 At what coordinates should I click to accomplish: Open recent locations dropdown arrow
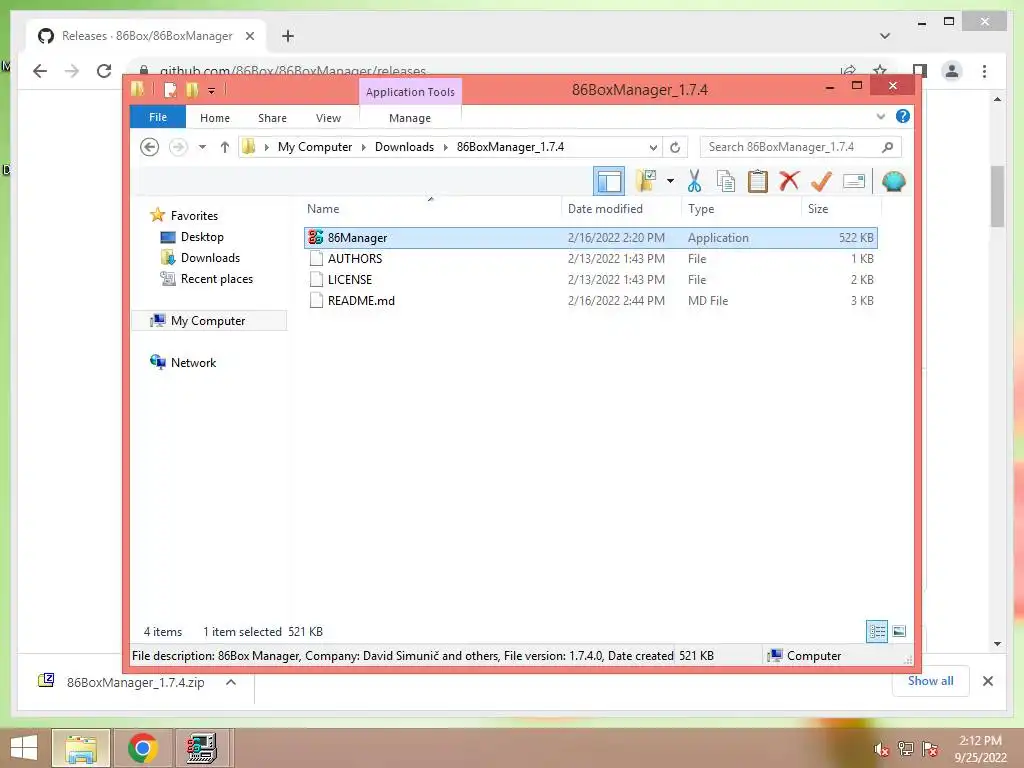[x=202, y=147]
